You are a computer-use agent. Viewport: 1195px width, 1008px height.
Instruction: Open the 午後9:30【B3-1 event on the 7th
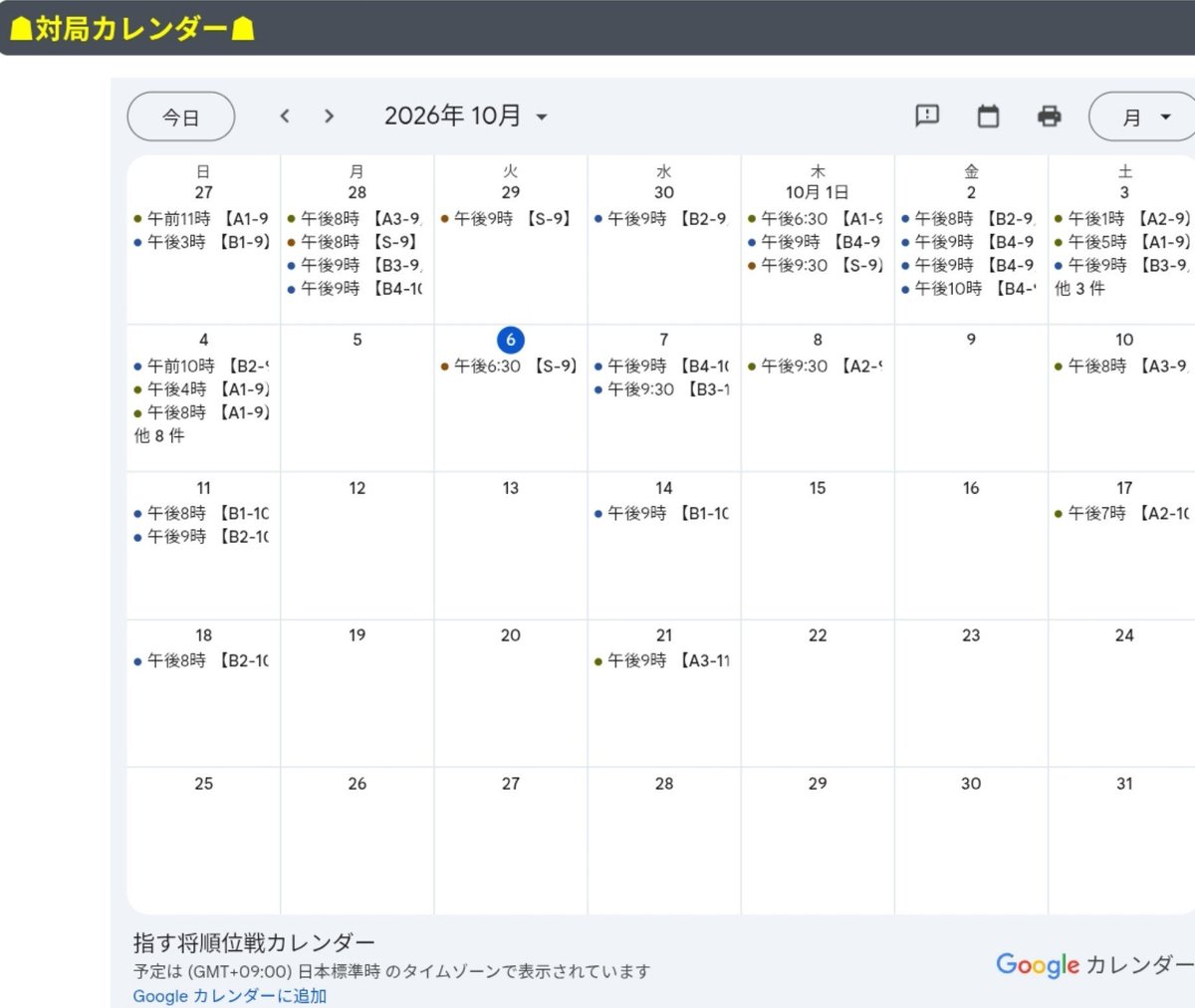(x=663, y=389)
